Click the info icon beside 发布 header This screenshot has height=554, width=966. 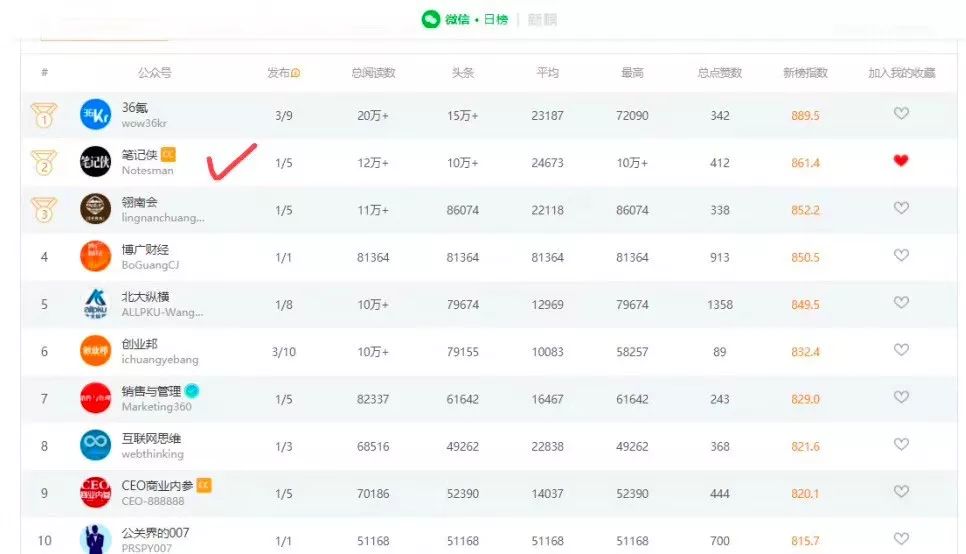pyautogui.click(x=296, y=73)
